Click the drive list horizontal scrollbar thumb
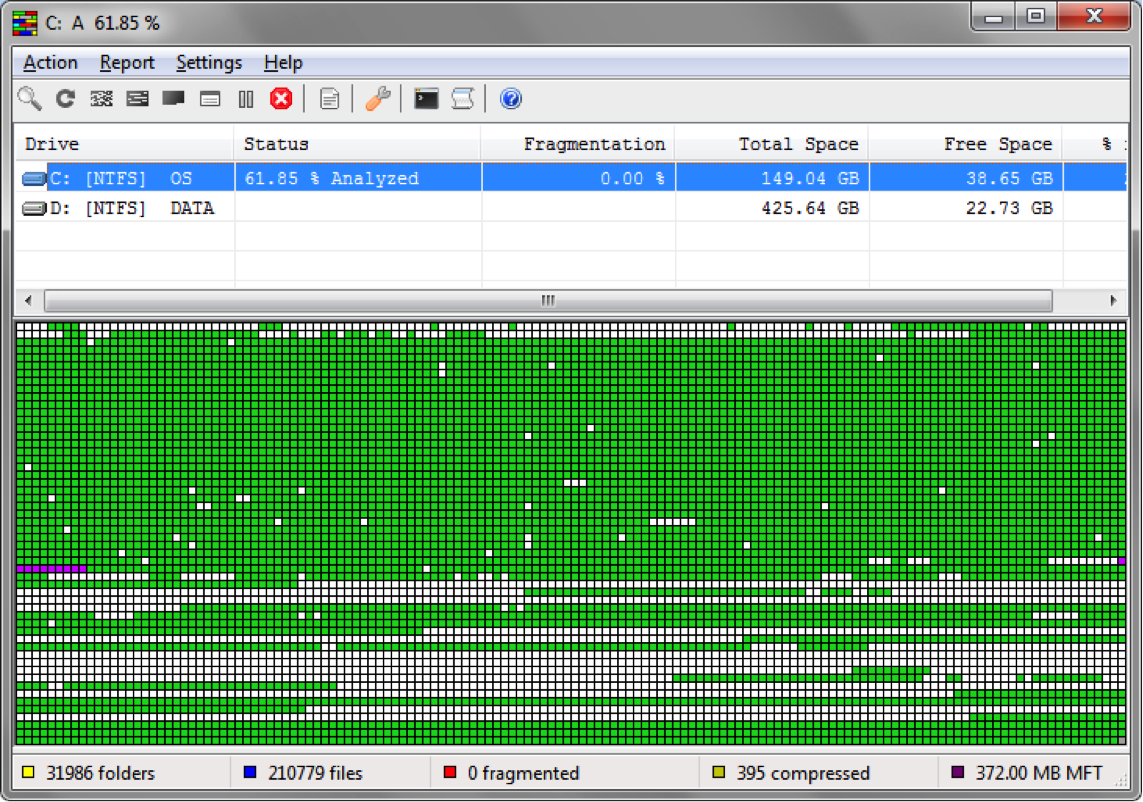Screen dimensions: 1143x802 [x=548, y=300]
